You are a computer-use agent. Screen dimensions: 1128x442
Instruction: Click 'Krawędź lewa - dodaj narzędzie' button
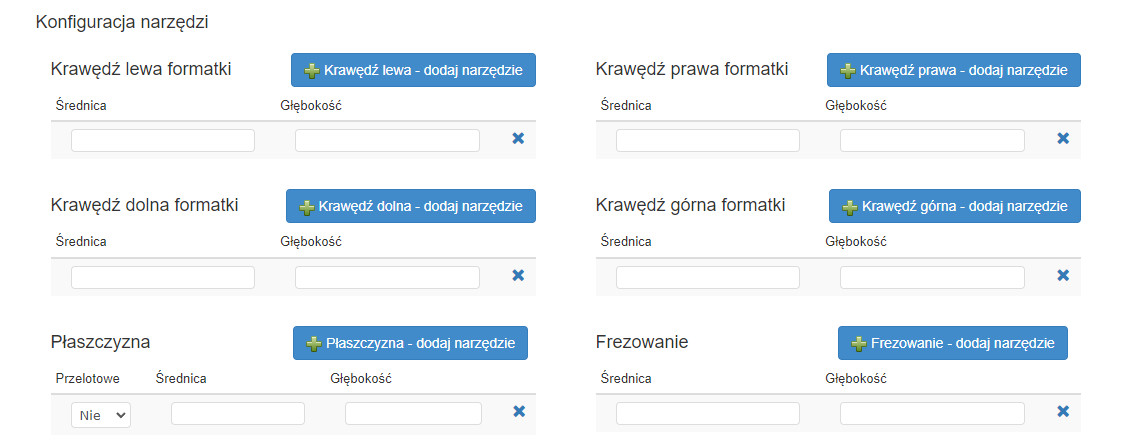point(413,70)
